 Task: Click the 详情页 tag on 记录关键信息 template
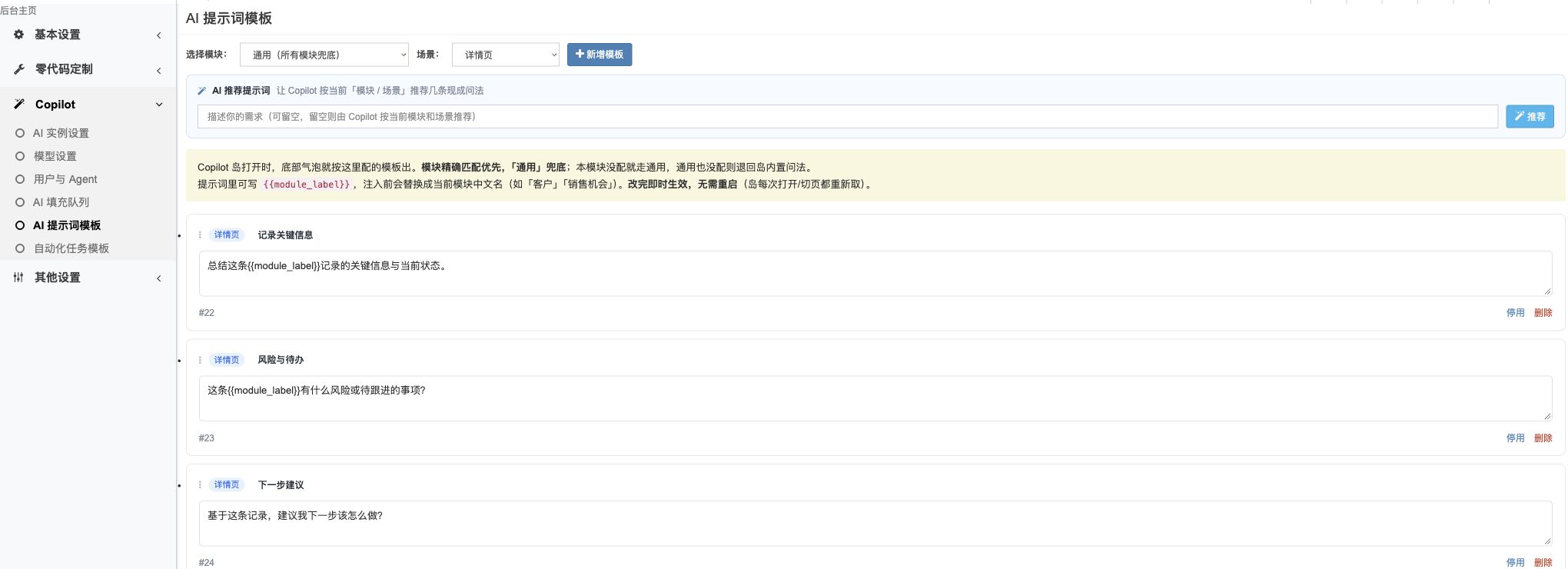227,235
